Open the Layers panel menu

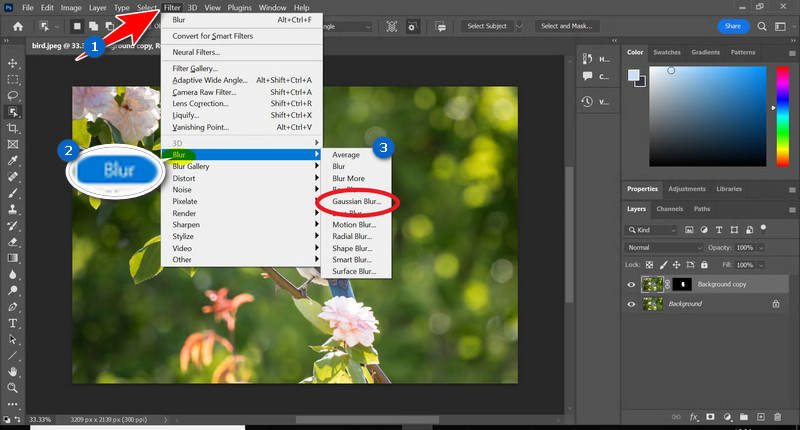coord(792,210)
